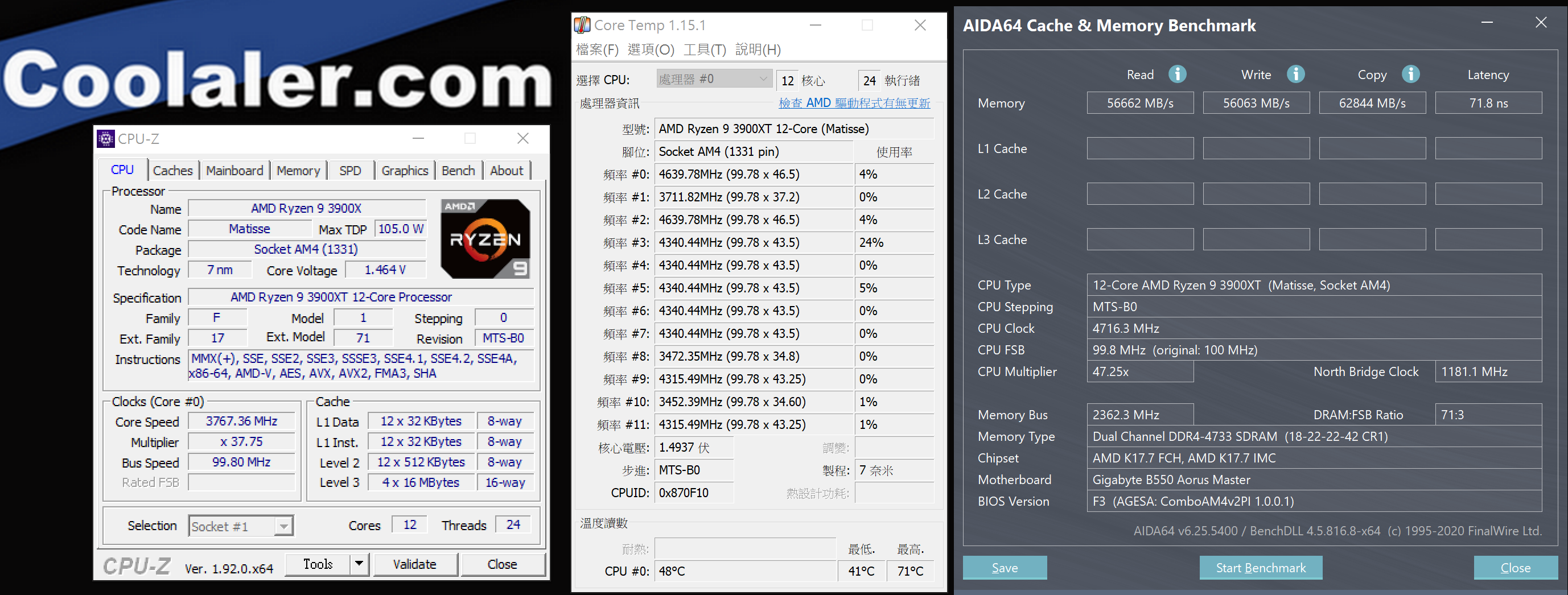Click the Core Speed 3767.36 MHz value
The height and width of the screenshot is (595, 1568).
pos(241,421)
